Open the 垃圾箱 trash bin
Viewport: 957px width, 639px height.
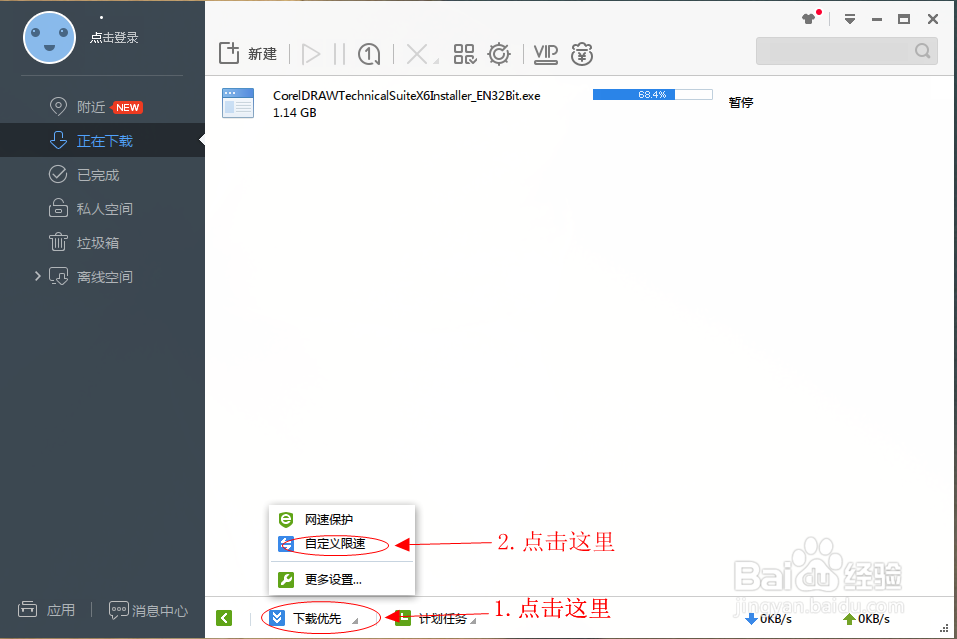(84, 243)
